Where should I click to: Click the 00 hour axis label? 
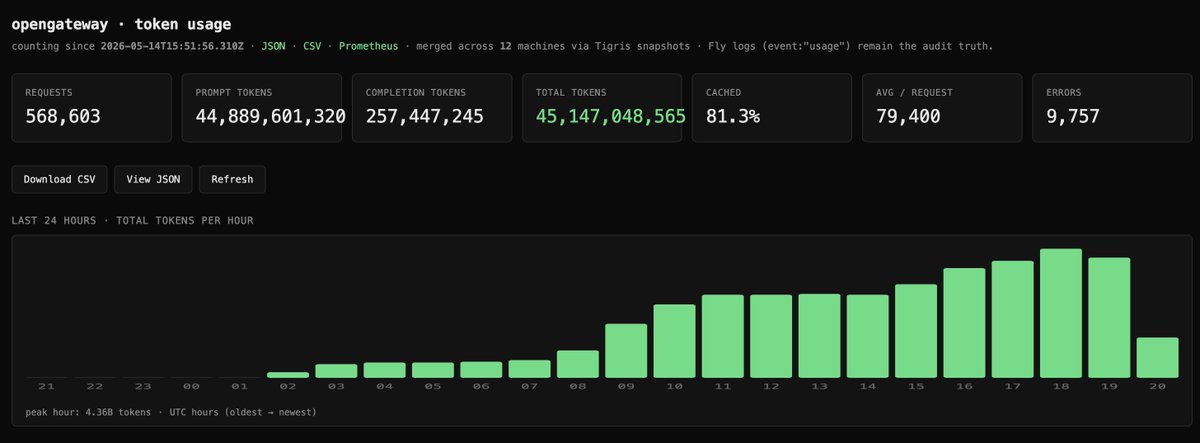(x=191, y=387)
